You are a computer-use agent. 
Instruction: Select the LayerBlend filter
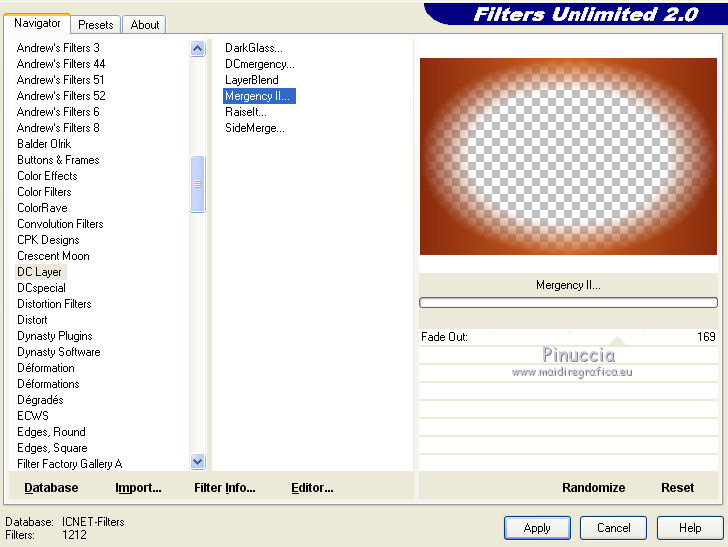click(252, 80)
